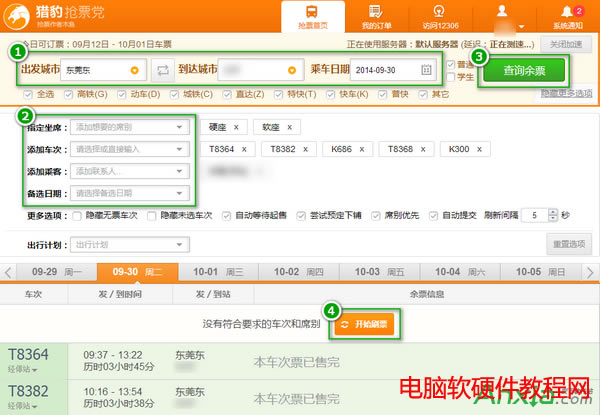Increase 刷新间隔 refresh interval stepper
Screen dimensions: 600x415
(551, 212)
